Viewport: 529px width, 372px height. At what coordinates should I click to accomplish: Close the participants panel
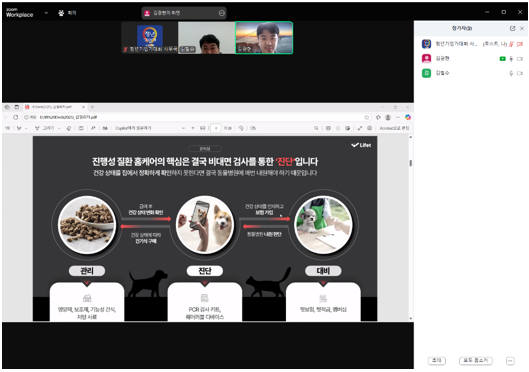(522, 28)
